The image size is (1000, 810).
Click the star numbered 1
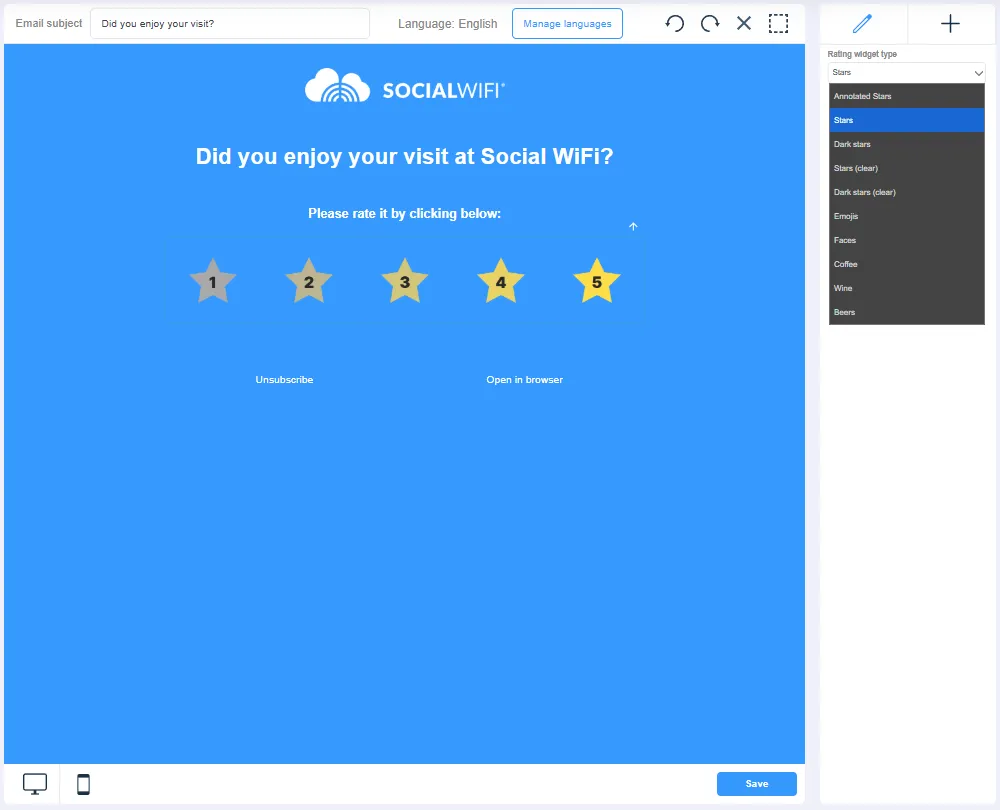[x=213, y=281]
